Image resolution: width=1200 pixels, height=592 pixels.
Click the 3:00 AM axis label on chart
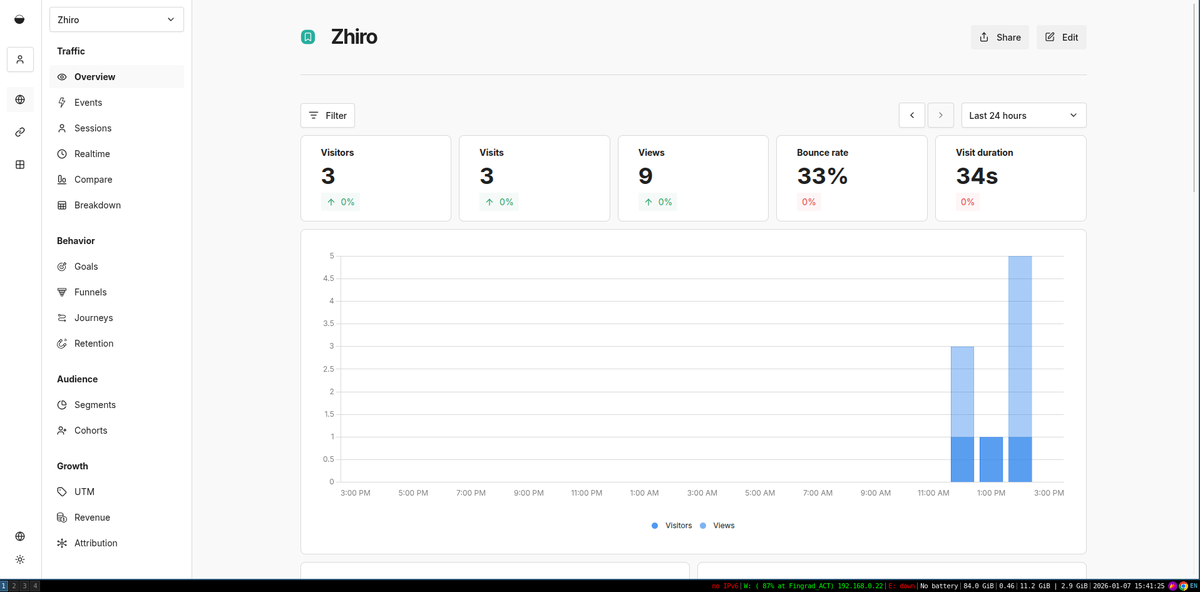(702, 493)
